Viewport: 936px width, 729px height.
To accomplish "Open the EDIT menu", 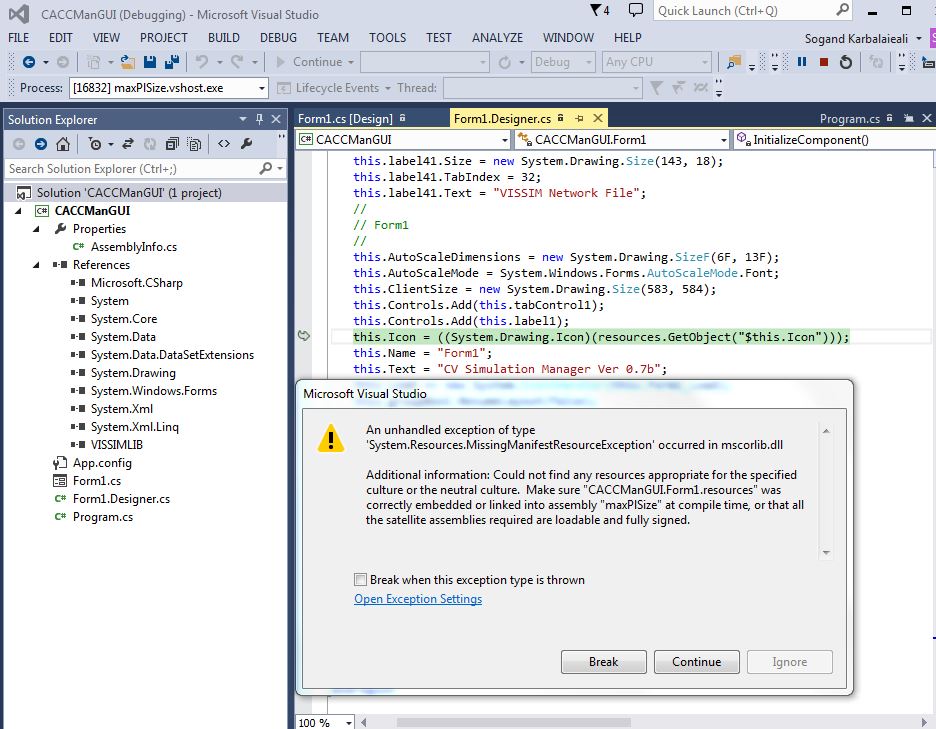I will pyautogui.click(x=61, y=38).
